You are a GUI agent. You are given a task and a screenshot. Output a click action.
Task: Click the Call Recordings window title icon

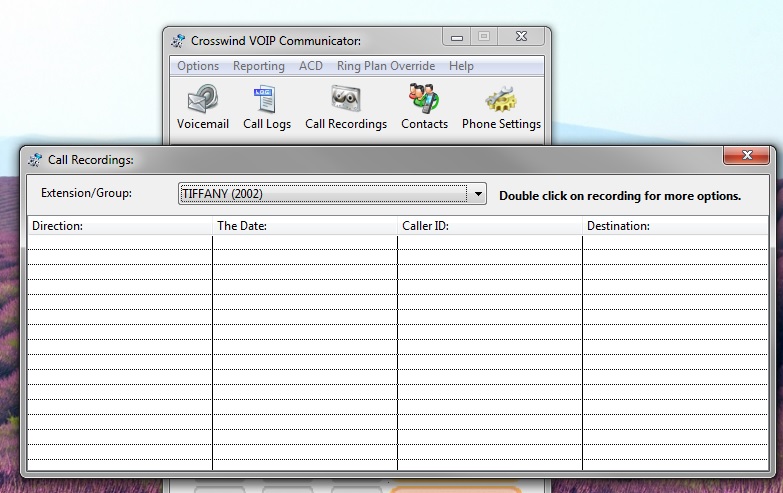(35, 159)
